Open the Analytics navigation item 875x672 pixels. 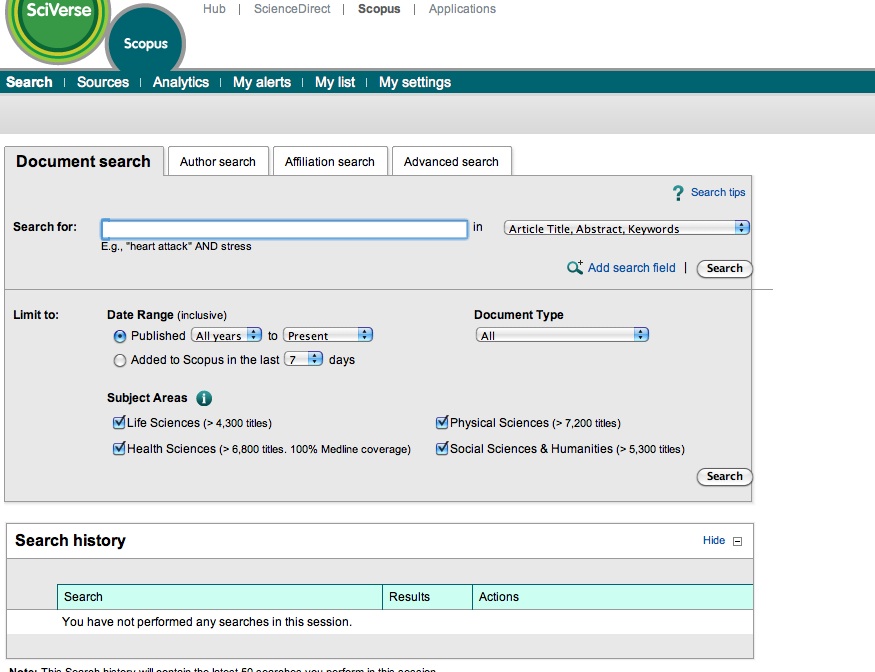181,82
